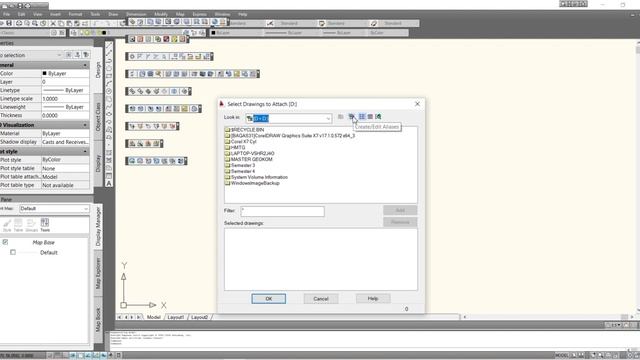This screenshot has height=360, width=640.
Task: Open the Display Manager side tab
Action: 98,226
